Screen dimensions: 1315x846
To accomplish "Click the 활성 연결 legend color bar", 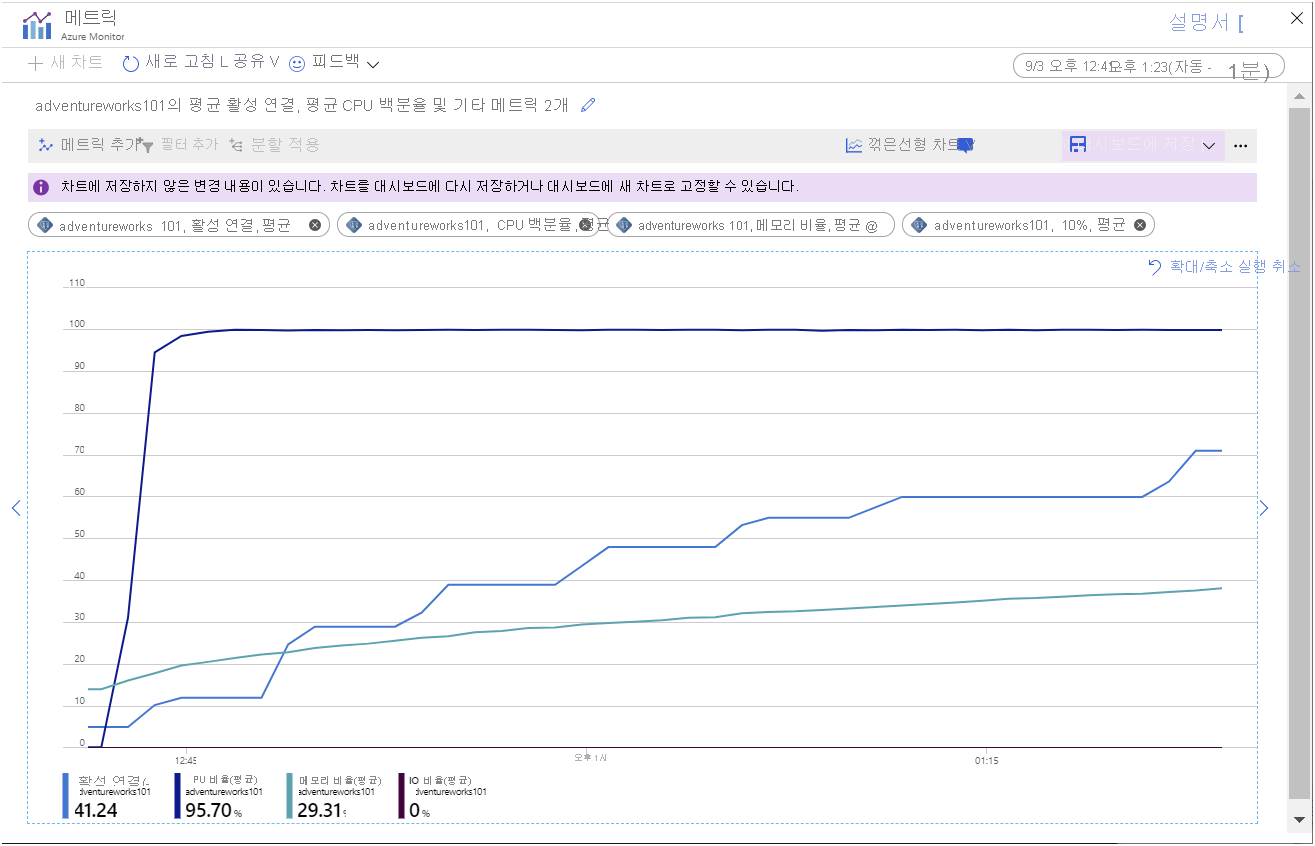I will pyautogui.click(x=66, y=796).
